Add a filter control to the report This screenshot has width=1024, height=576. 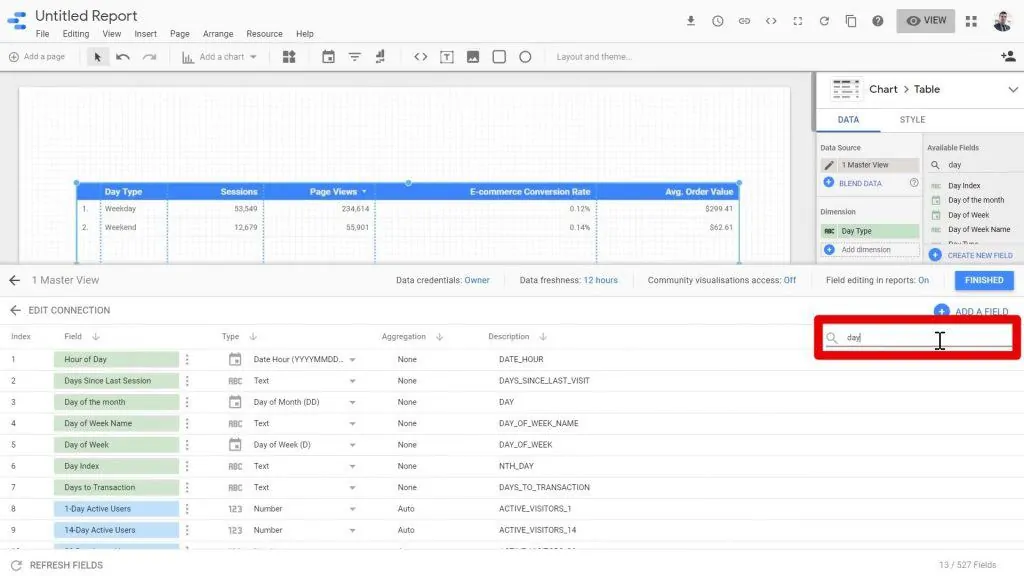point(354,56)
